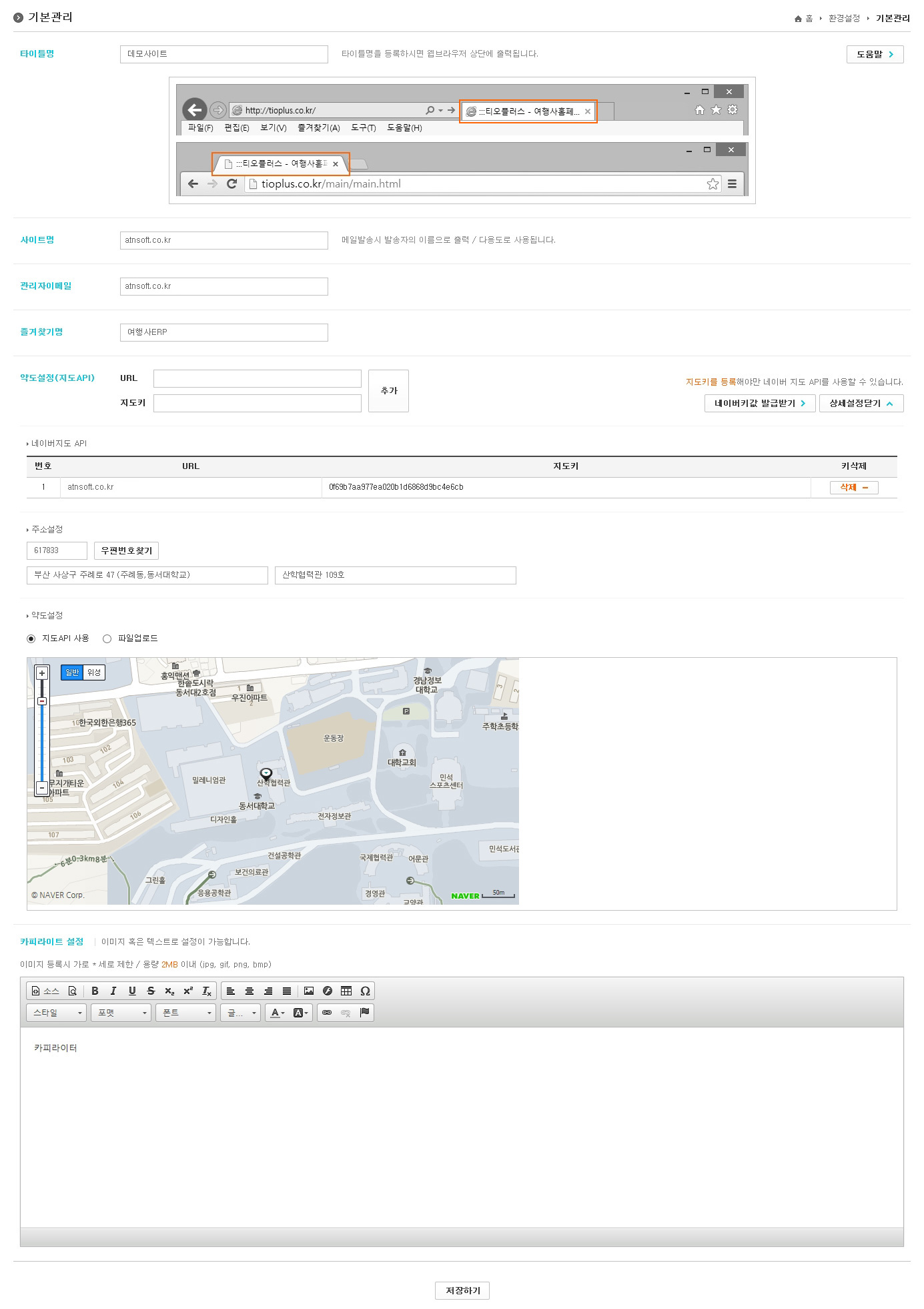
Task: Click the 우편번호찾기 button
Action: coord(126,550)
